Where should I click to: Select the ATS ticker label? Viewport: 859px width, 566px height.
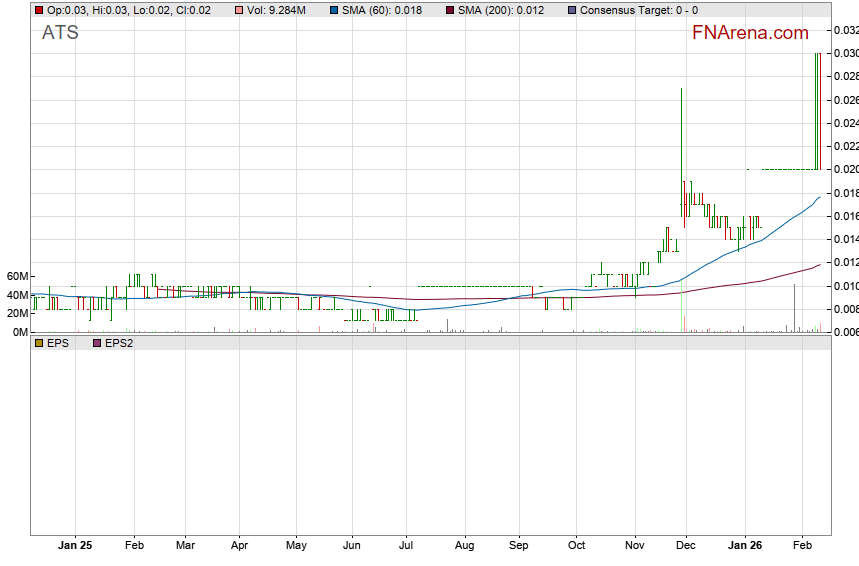60,33
